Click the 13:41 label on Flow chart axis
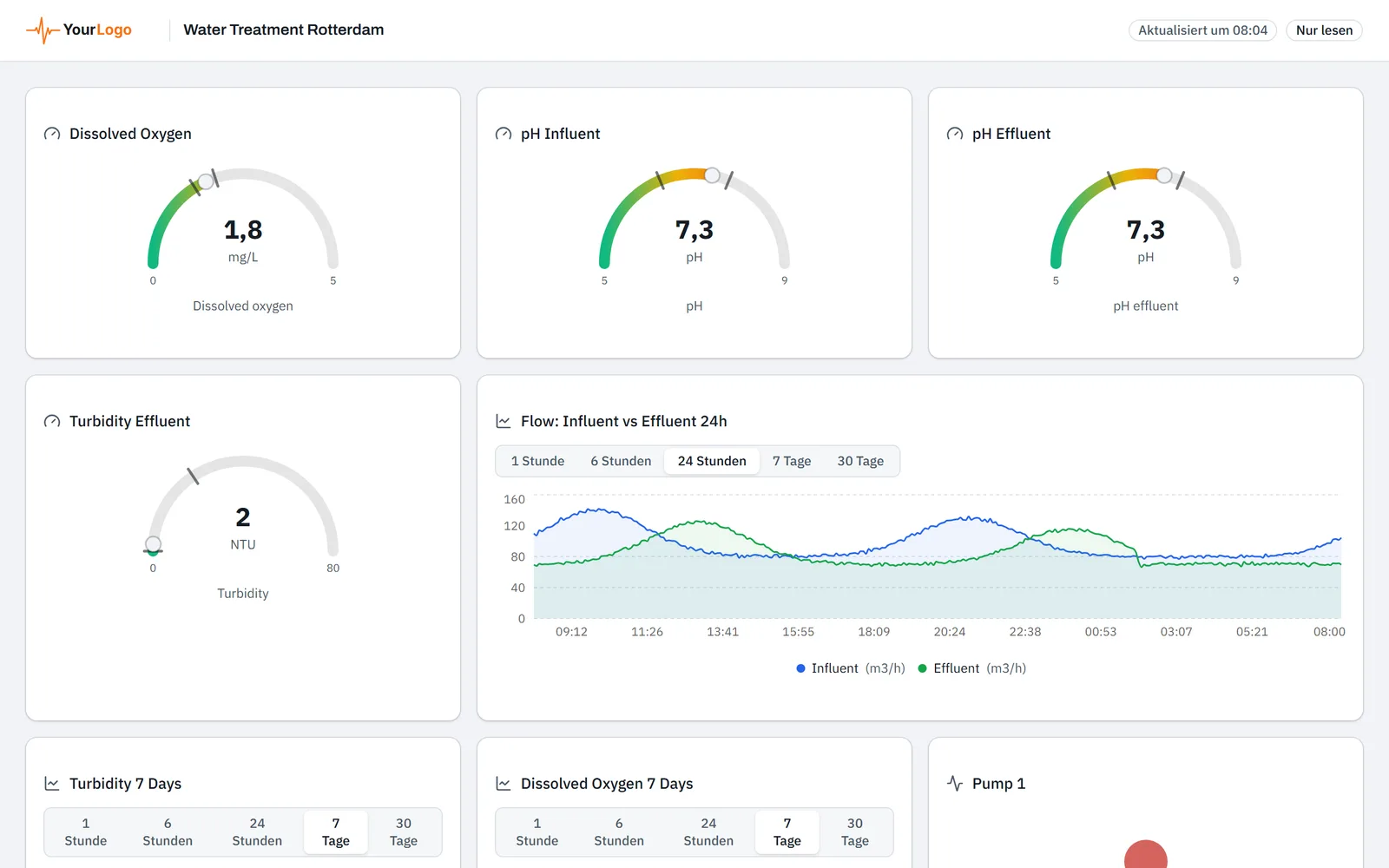Viewport: 1389px width, 868px height. [x=722, y=632]
